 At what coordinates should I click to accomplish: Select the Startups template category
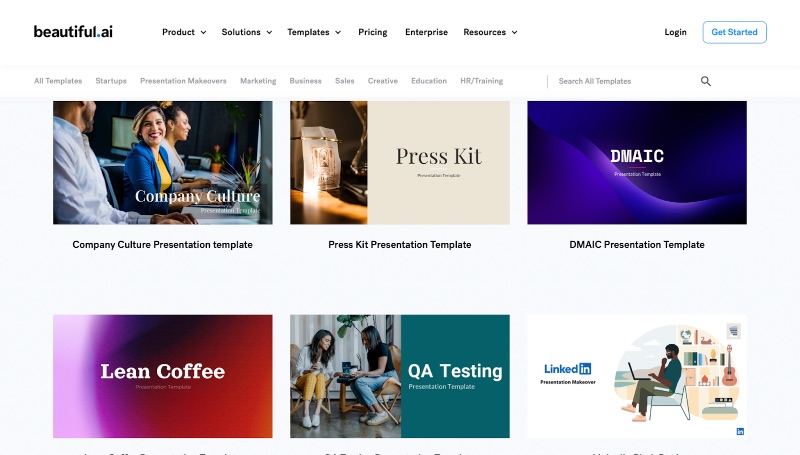111,81
